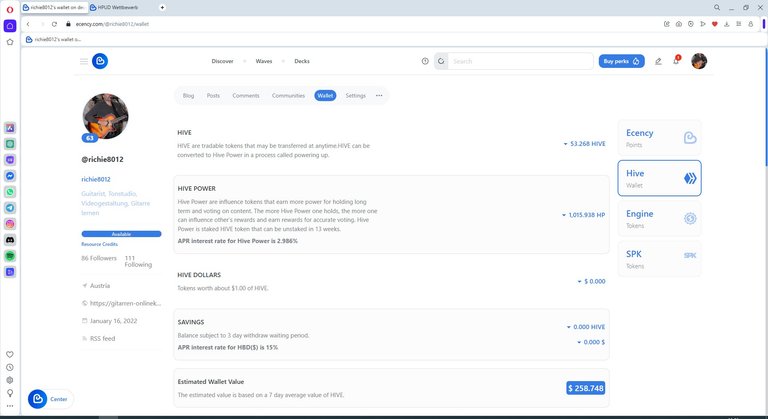The height and width of the screenshot is (419, 768).
Task: Open Telegram in Opera sidebar
Action: click(x=10, y=208)
